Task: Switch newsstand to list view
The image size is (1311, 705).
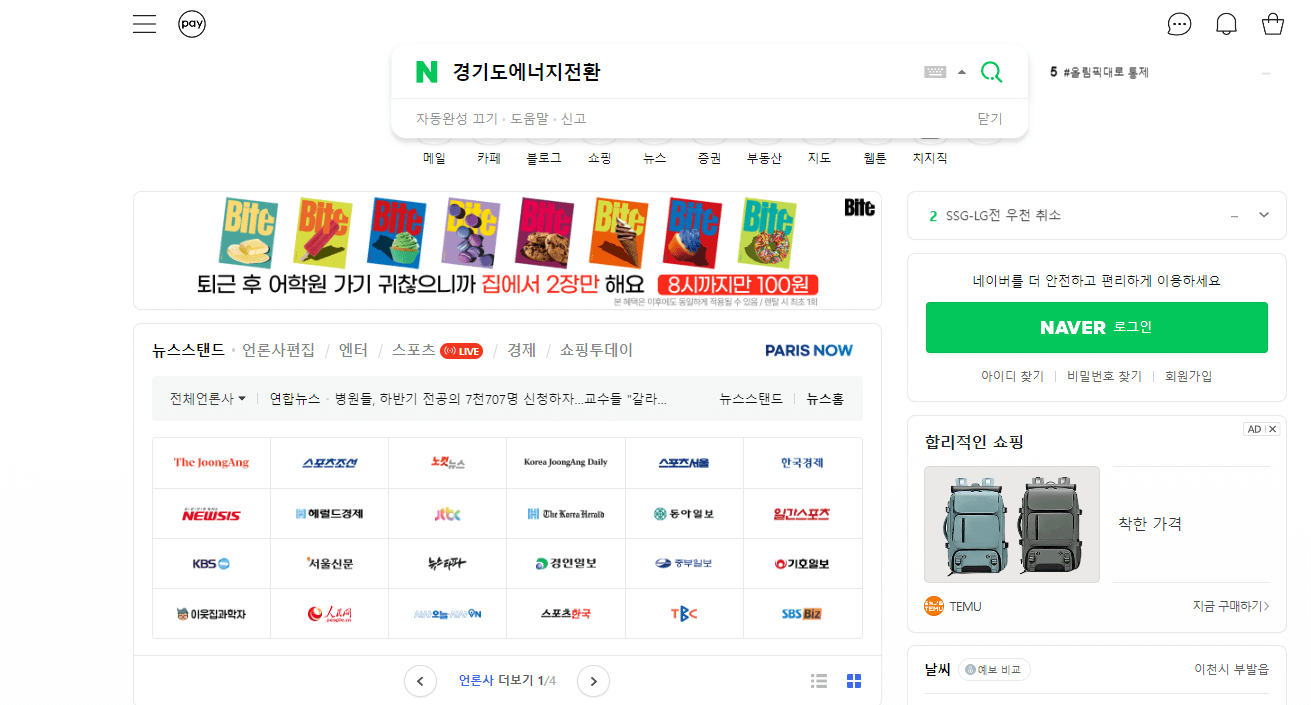Action: coord(819,681)
